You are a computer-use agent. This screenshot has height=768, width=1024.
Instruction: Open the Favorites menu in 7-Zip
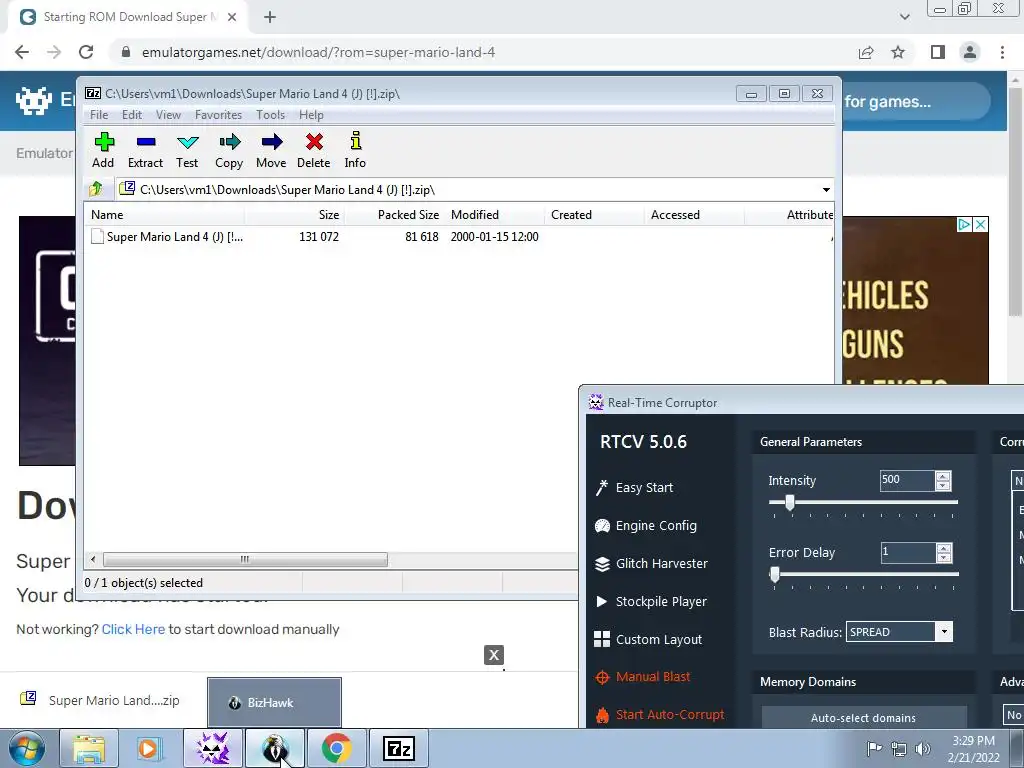[219, 115]
